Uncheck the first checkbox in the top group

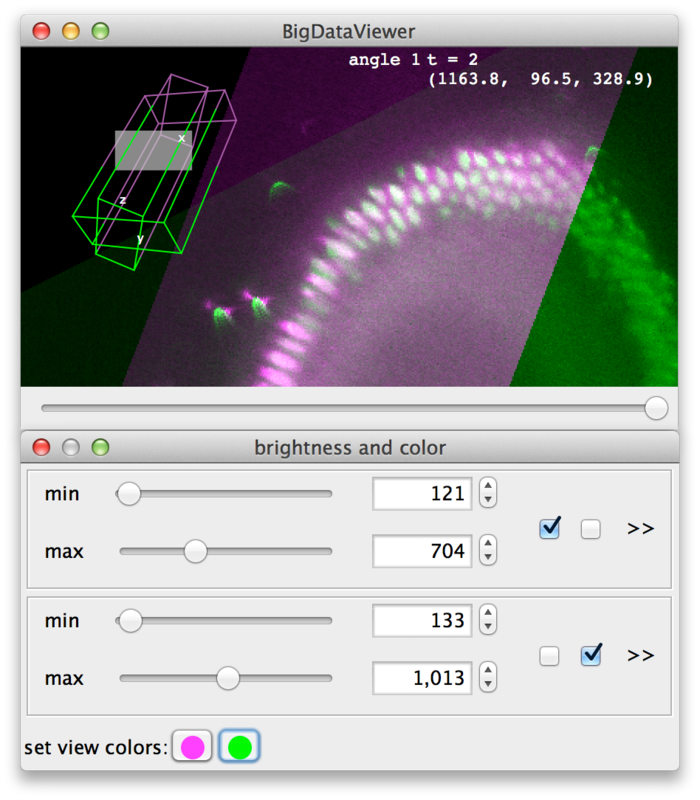coord(549,528)
